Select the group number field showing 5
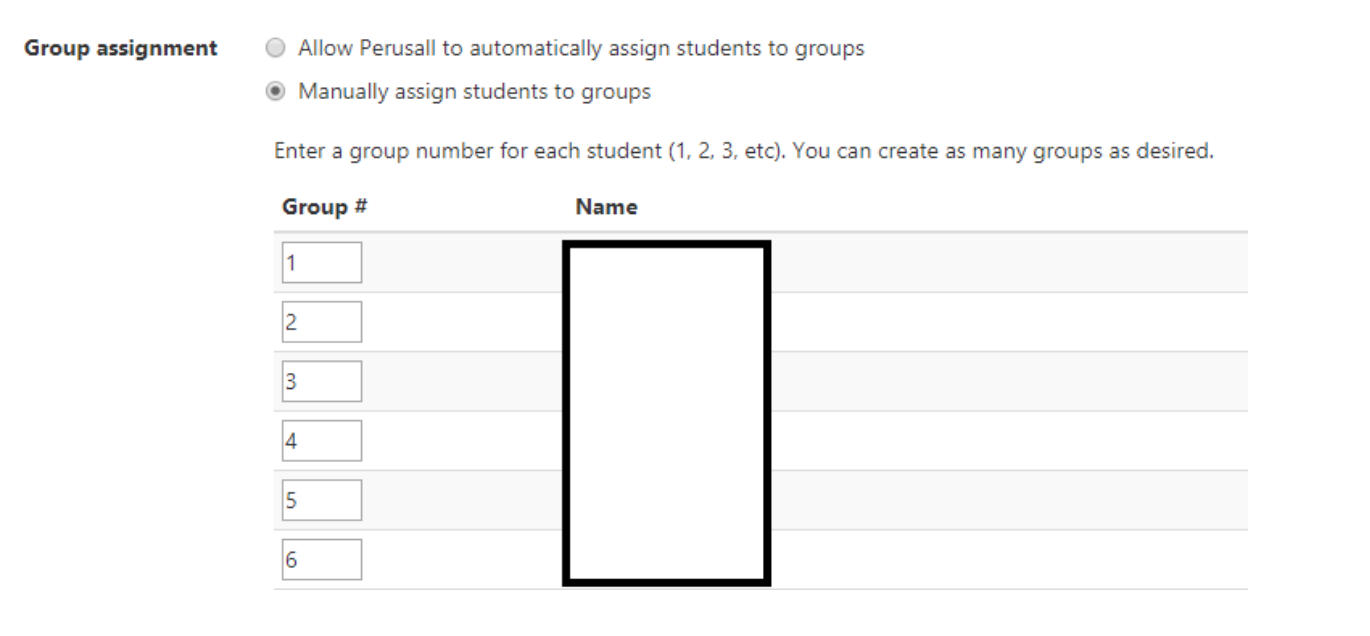1370x636 pixels. [320, 501]
